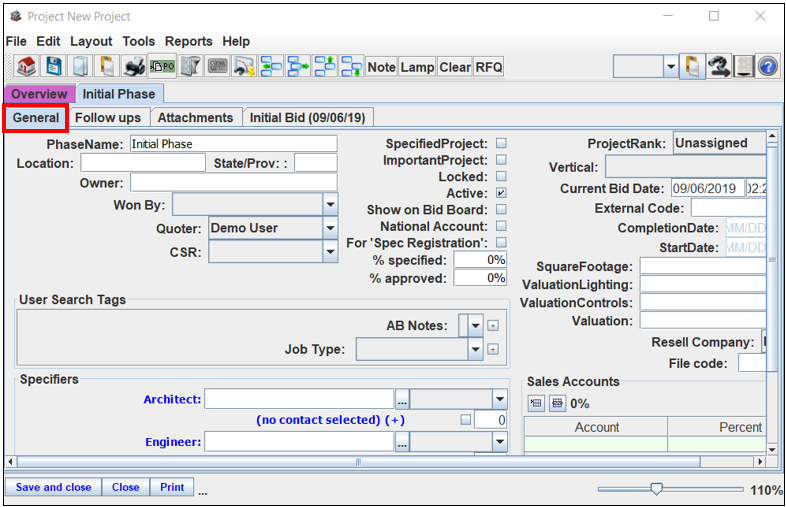Click the Clear toolbar button

455,67
